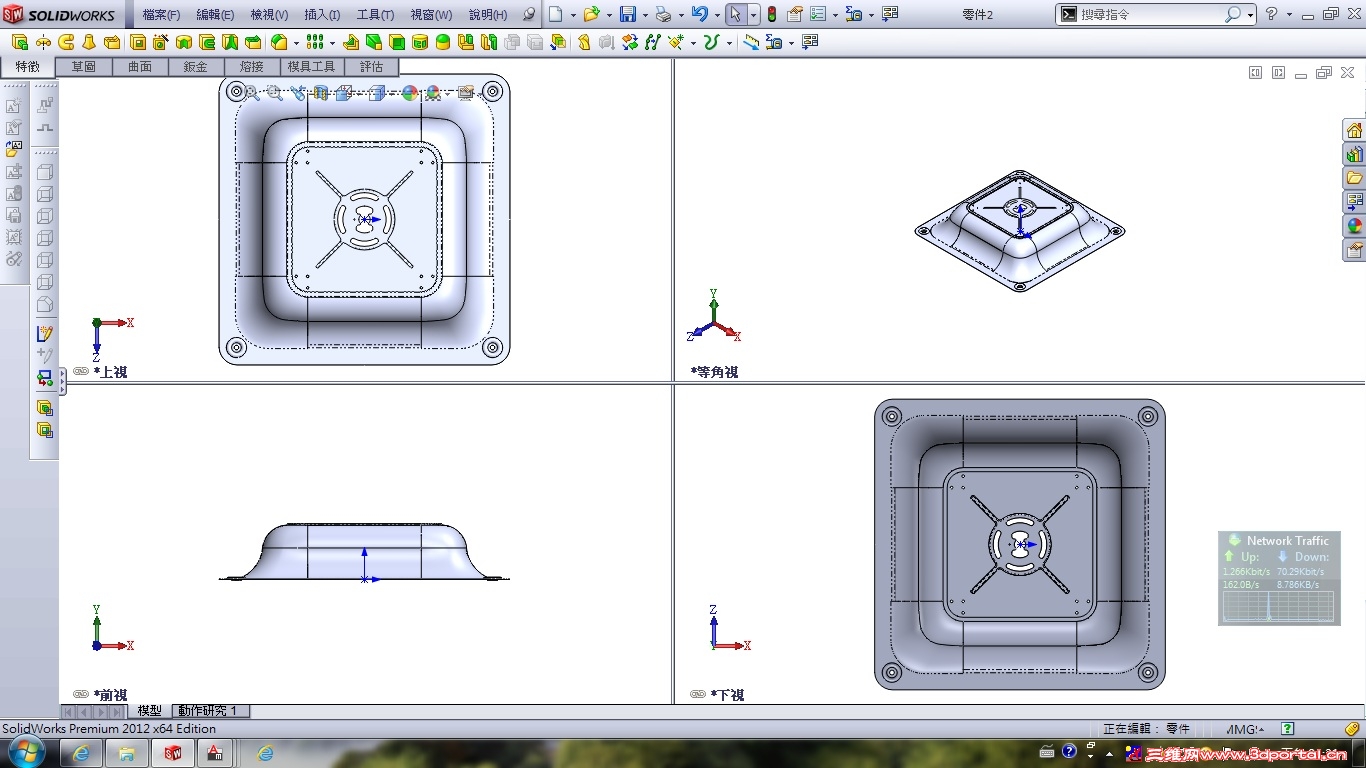Open the Save dropdown arrow
Image resolution: width=1366 pixels, height=768 pixels.
pyautogui.click(x=645, y=15)
